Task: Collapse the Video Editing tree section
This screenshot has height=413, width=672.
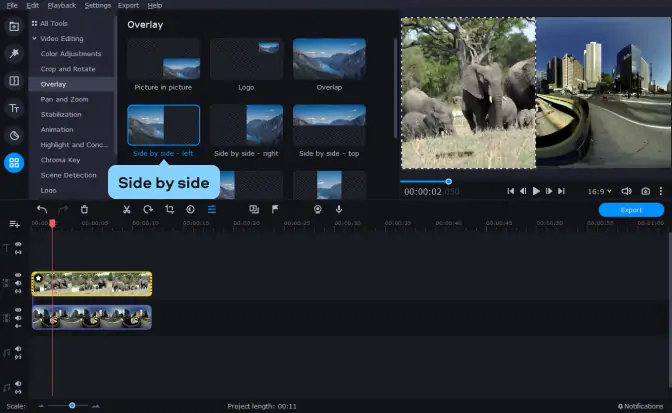Action: [34, 38]
